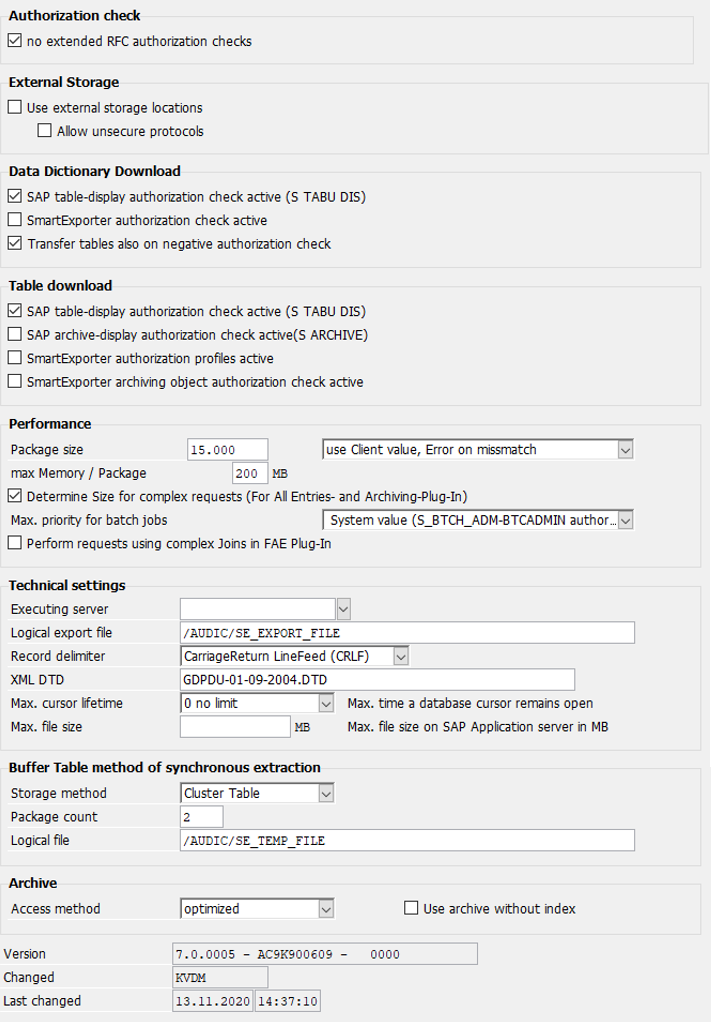This screenshot has width=711, height=1022.
Task: Tick Allow unsecure protocols checkbox
Action: pos(44,130)
